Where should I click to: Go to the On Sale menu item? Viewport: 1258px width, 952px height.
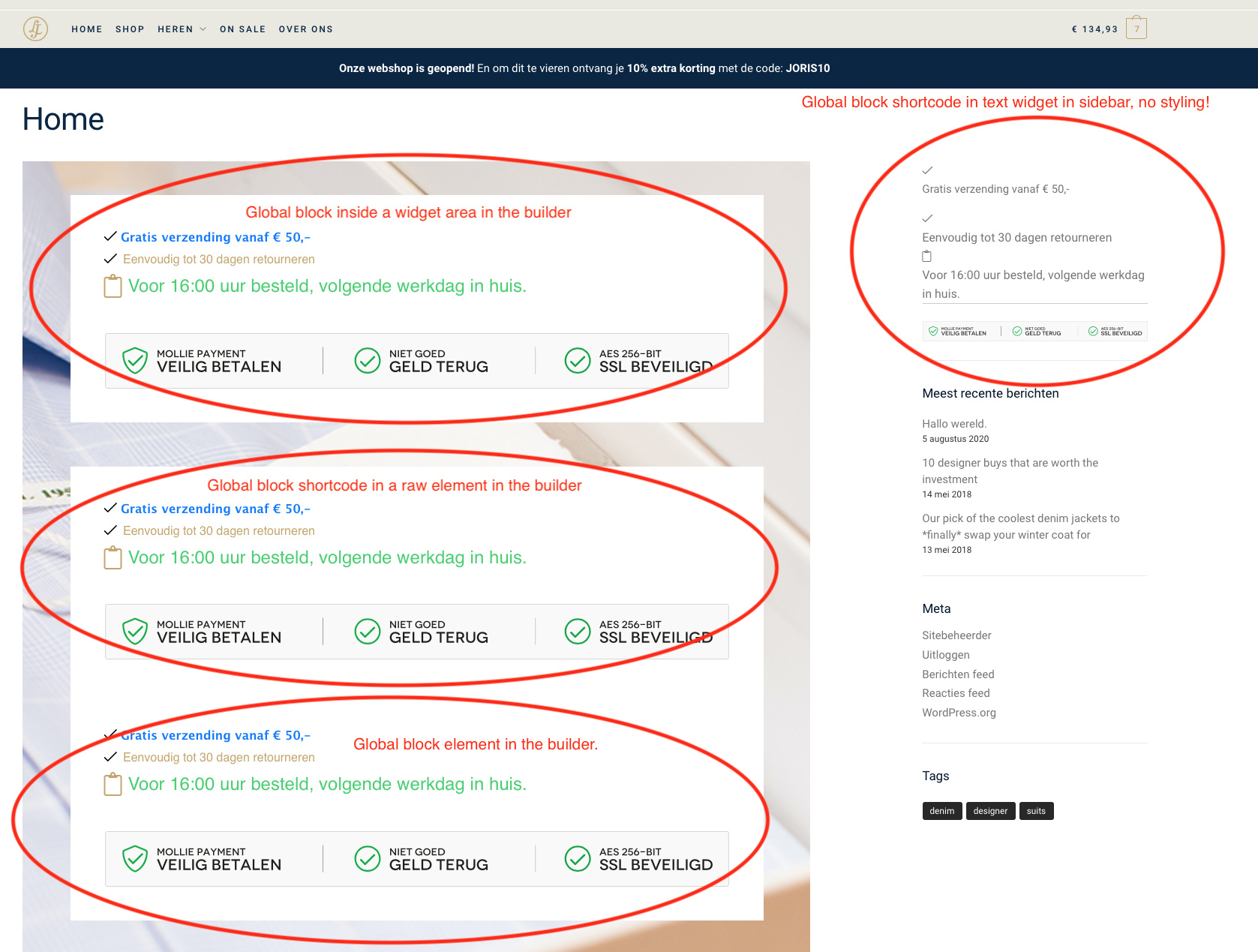coord(243,29)
